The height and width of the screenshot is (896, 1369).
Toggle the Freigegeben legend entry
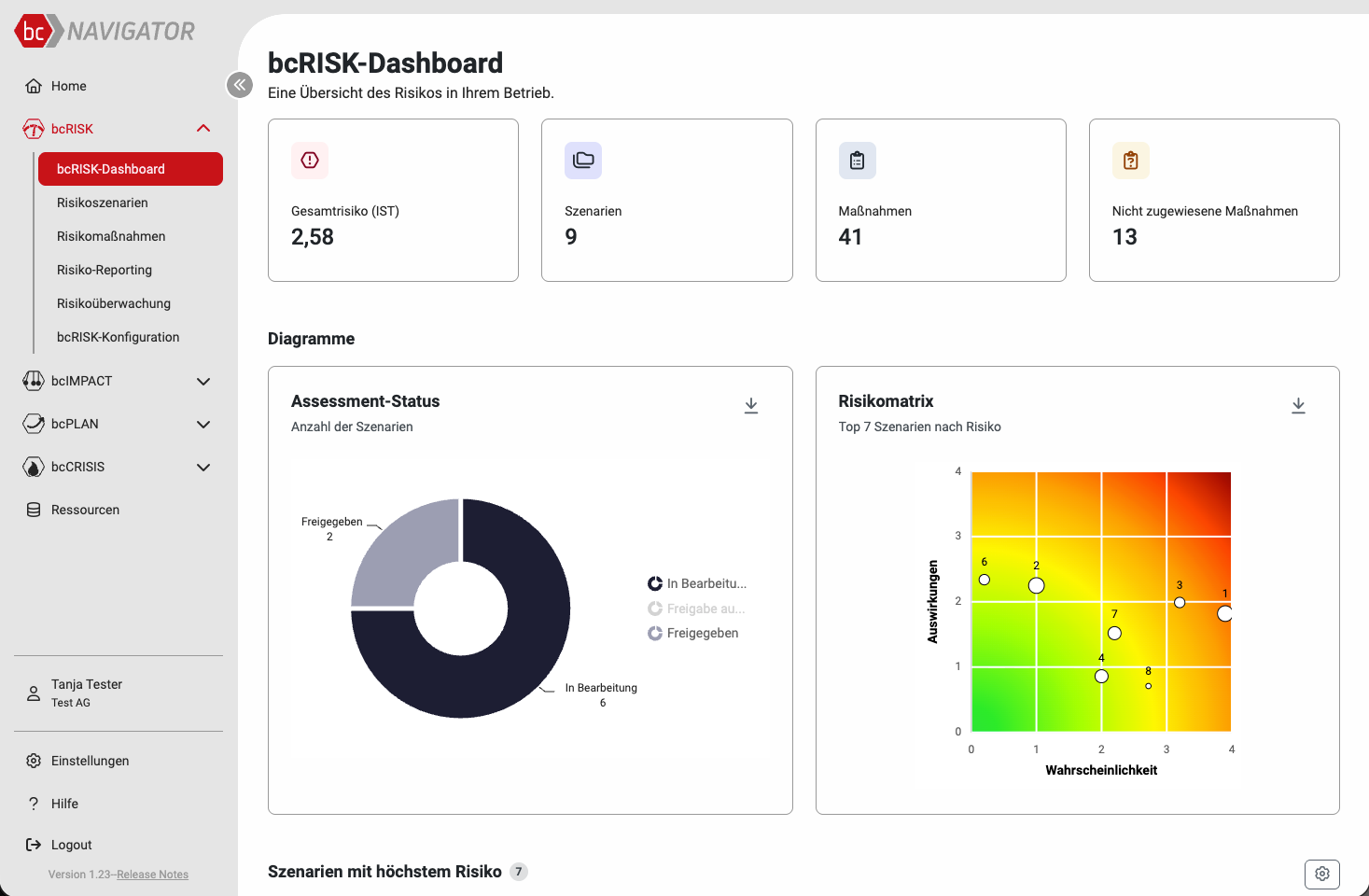pos(694,633)
